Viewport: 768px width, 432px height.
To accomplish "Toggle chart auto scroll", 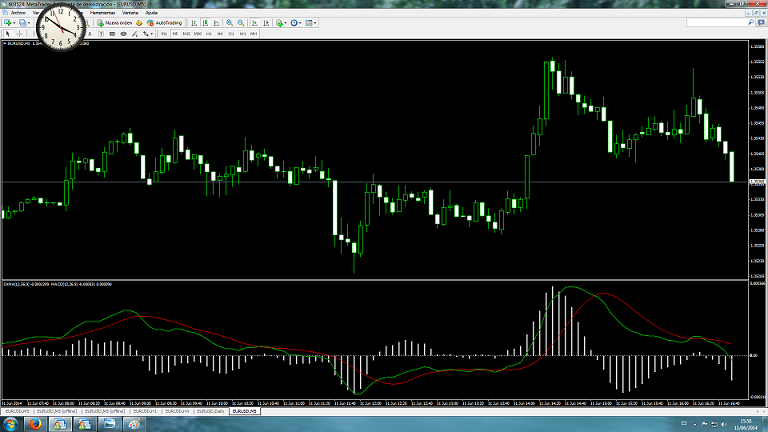I will pos(255,23).
